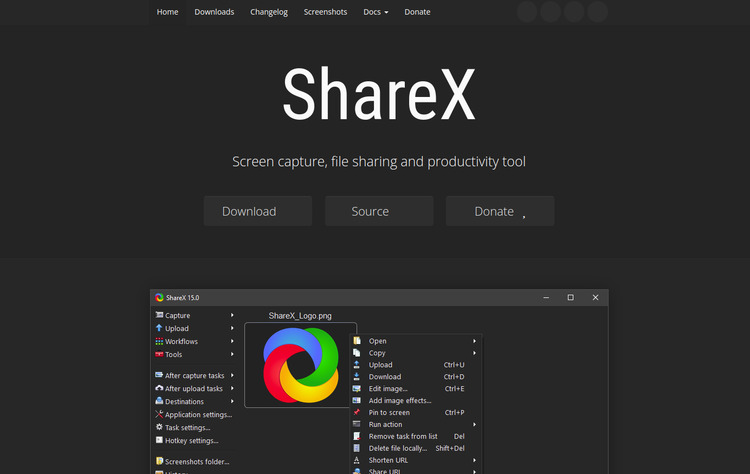Open Task settings... in sidebar menu
This screenshot has height=474, width=750.
click(188, 428)
